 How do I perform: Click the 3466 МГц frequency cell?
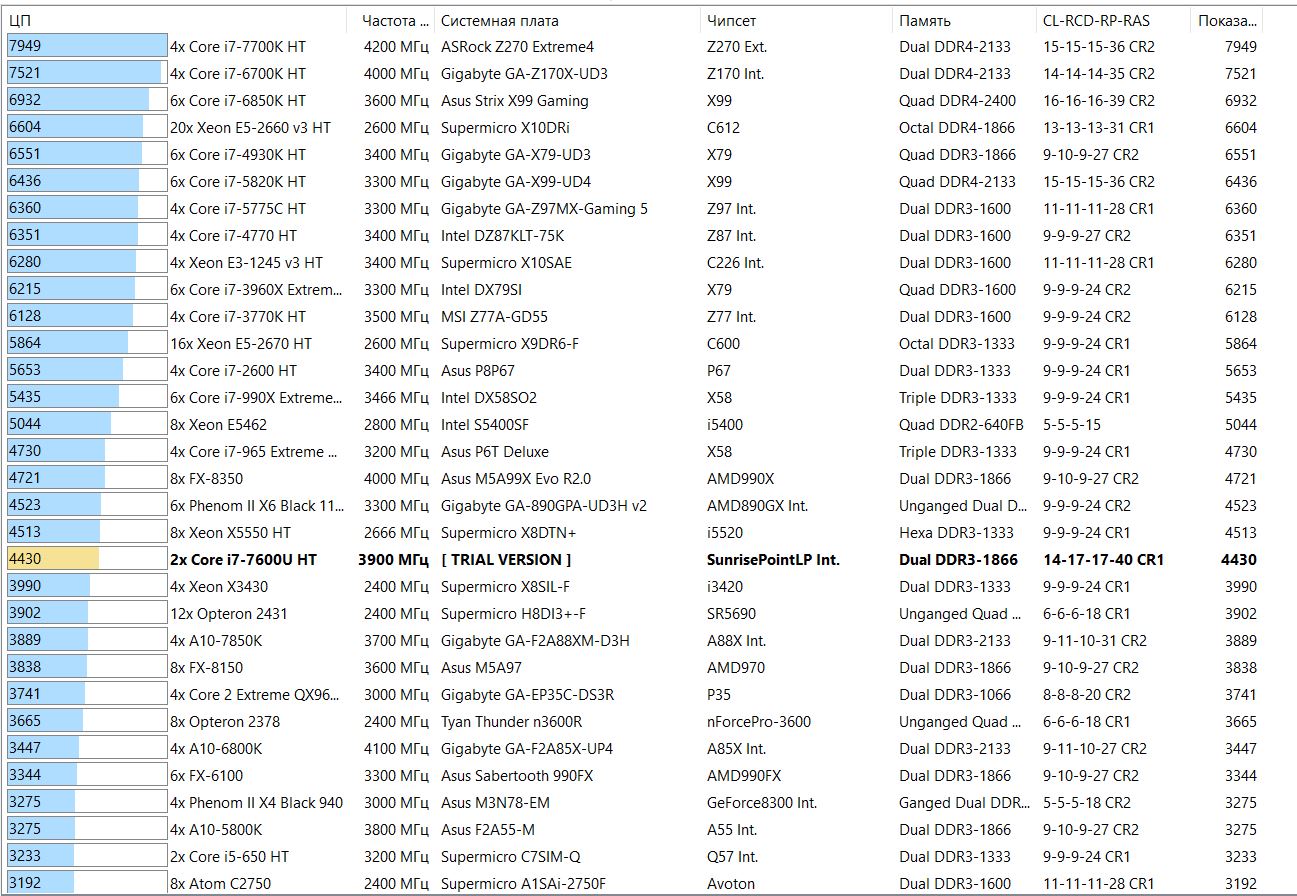click(x=396, y=398)
